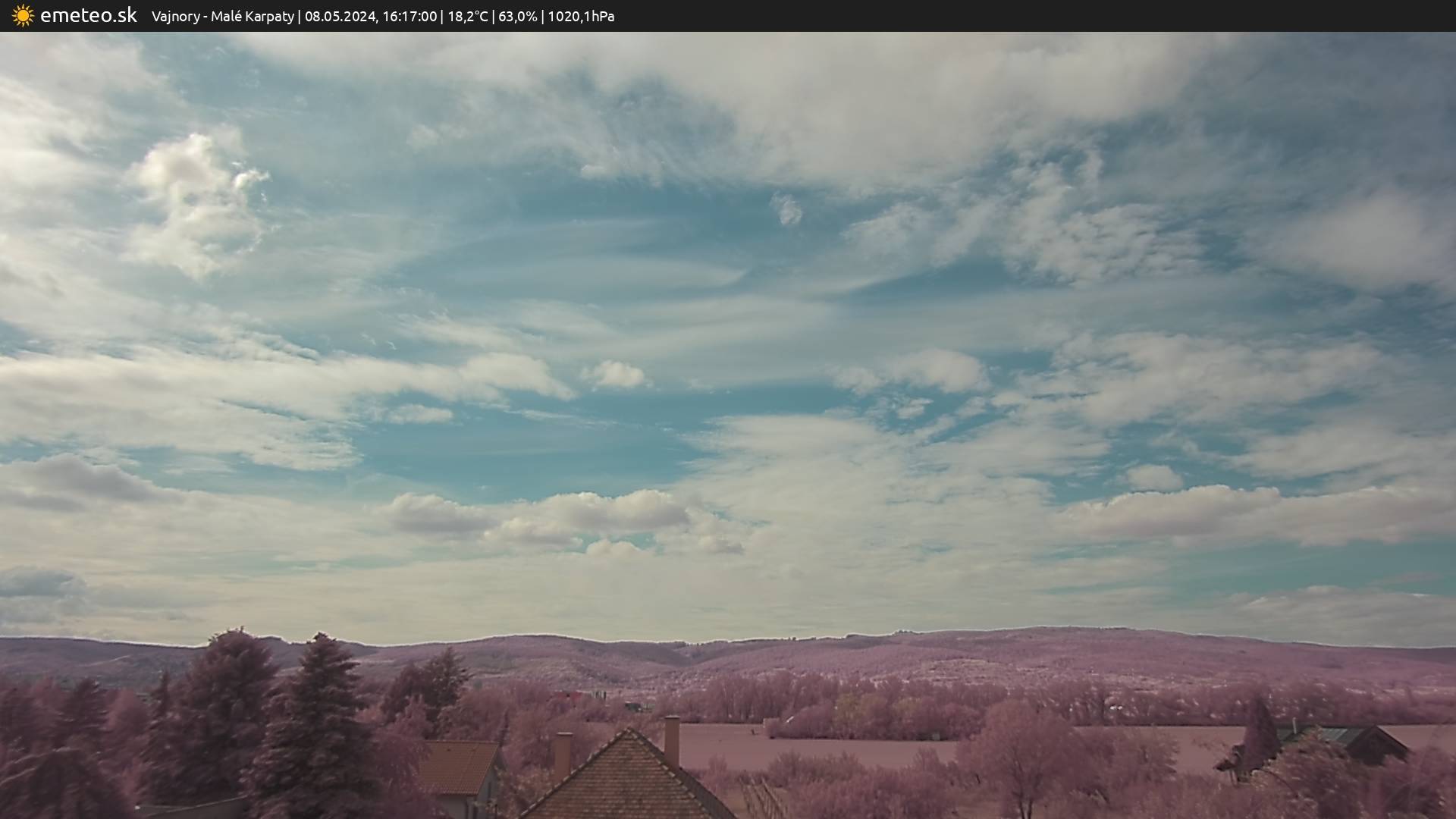Click the 63,0% humidity reading
Viewport: 1456px width, 819px height.
click(517, 16)
